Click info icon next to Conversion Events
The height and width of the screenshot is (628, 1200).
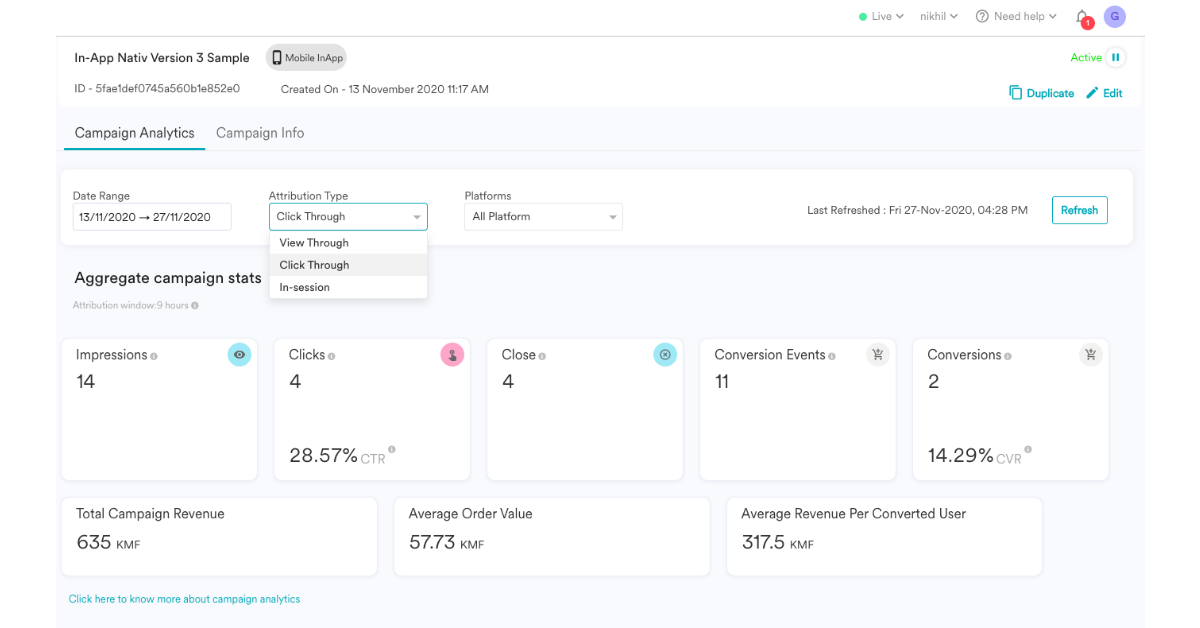coord(832,356)
